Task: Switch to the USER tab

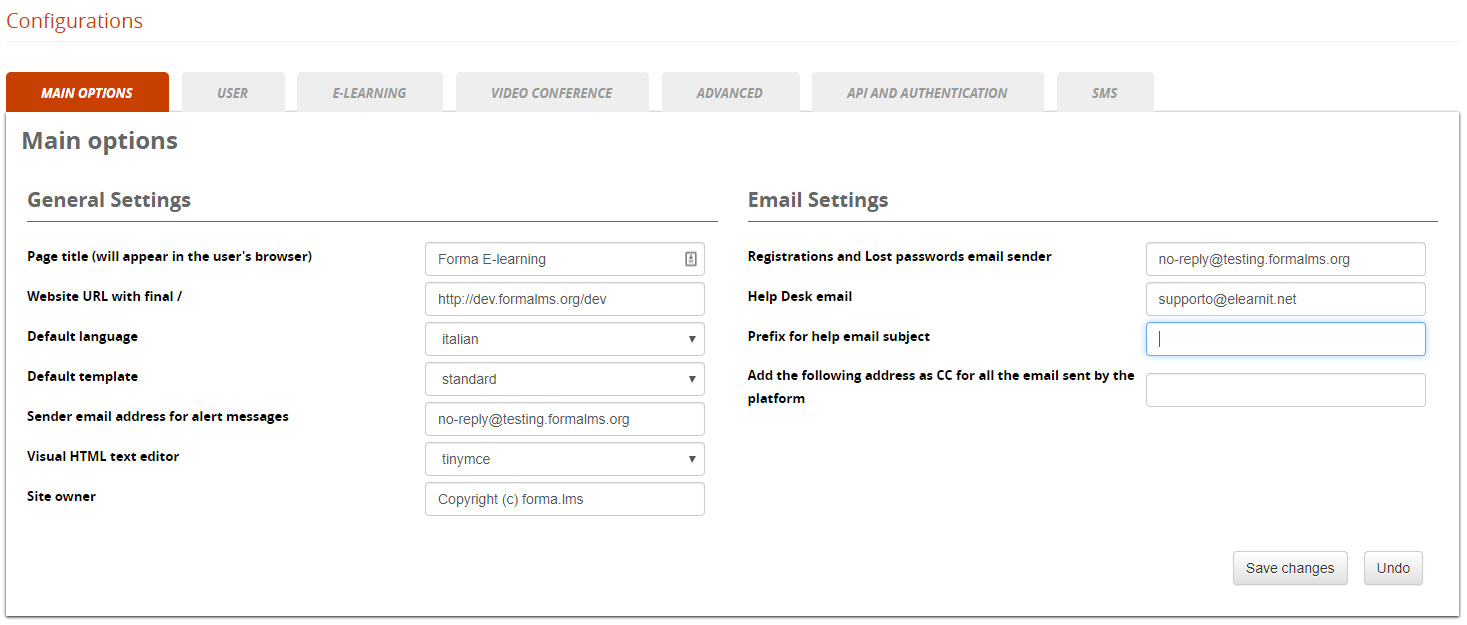Action: 232,92
